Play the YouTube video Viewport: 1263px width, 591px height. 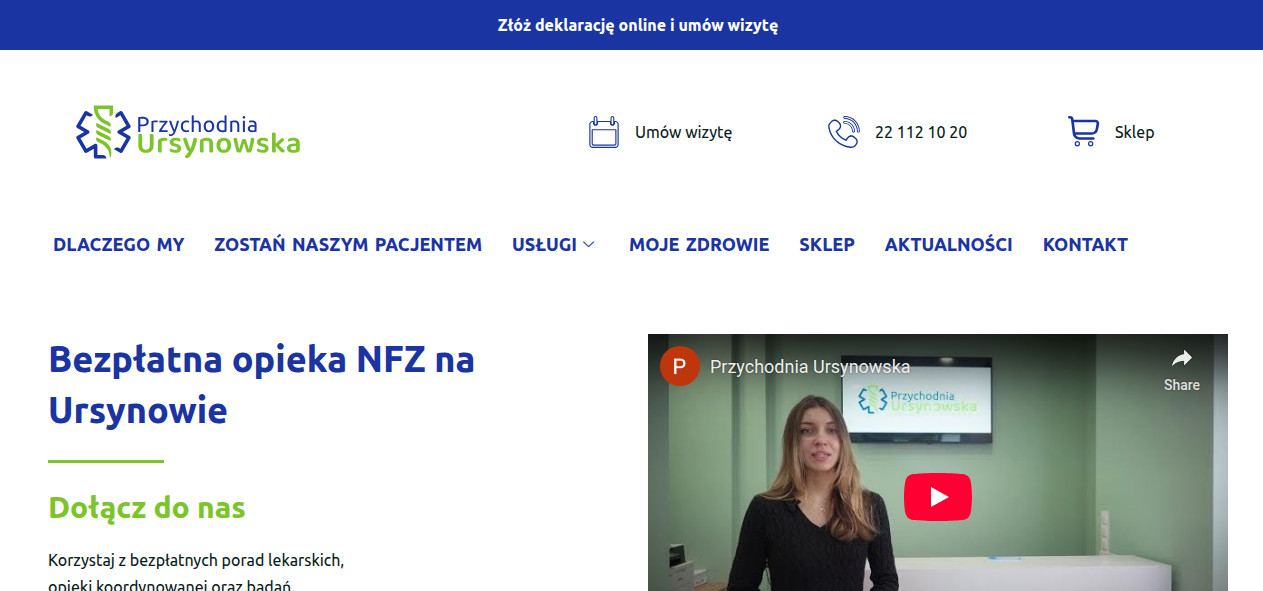[938, 497]
